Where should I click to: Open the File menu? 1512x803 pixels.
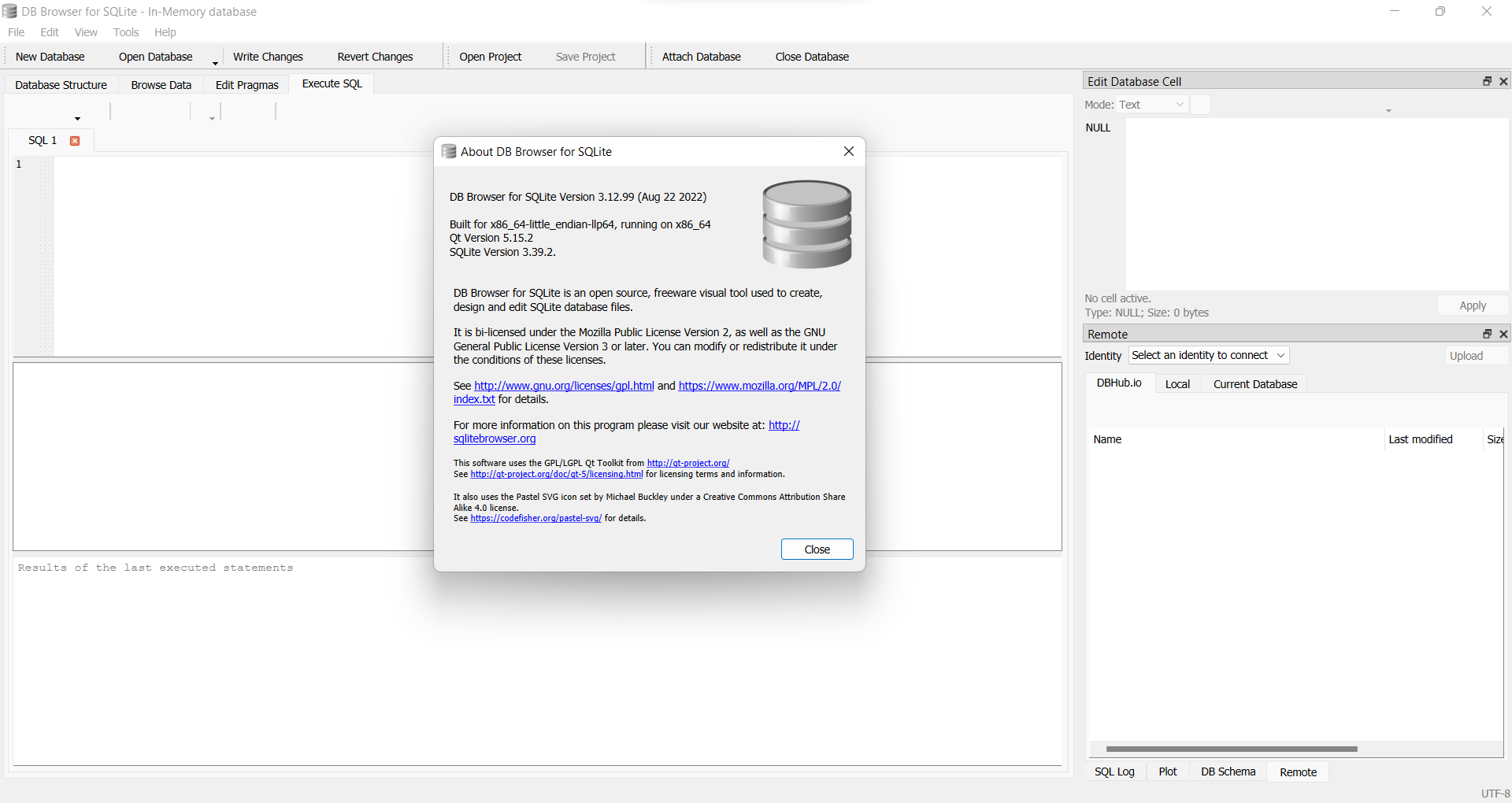pyautogui.click(x=17, y=32)
